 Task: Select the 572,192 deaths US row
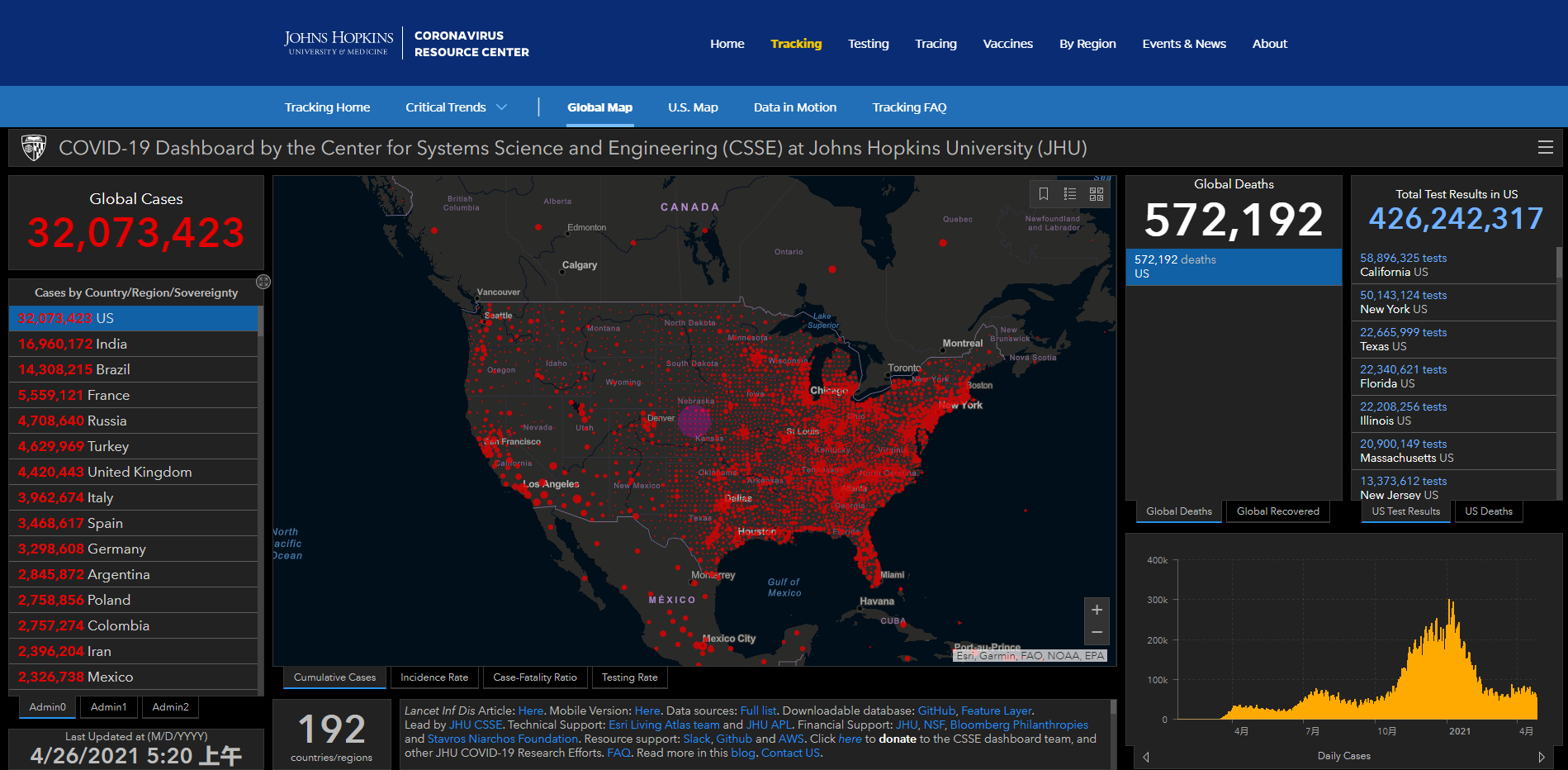(x=1234, y=267)
